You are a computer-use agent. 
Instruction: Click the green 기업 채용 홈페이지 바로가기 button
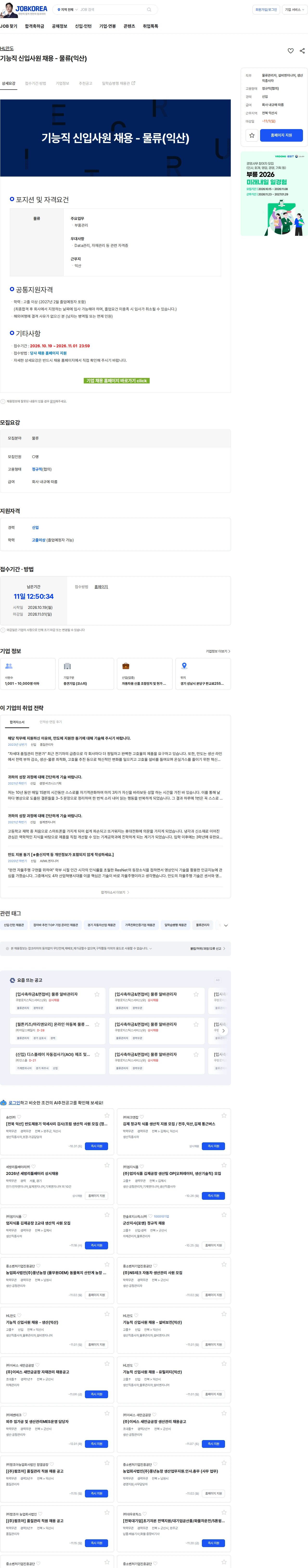pos(116,380)
